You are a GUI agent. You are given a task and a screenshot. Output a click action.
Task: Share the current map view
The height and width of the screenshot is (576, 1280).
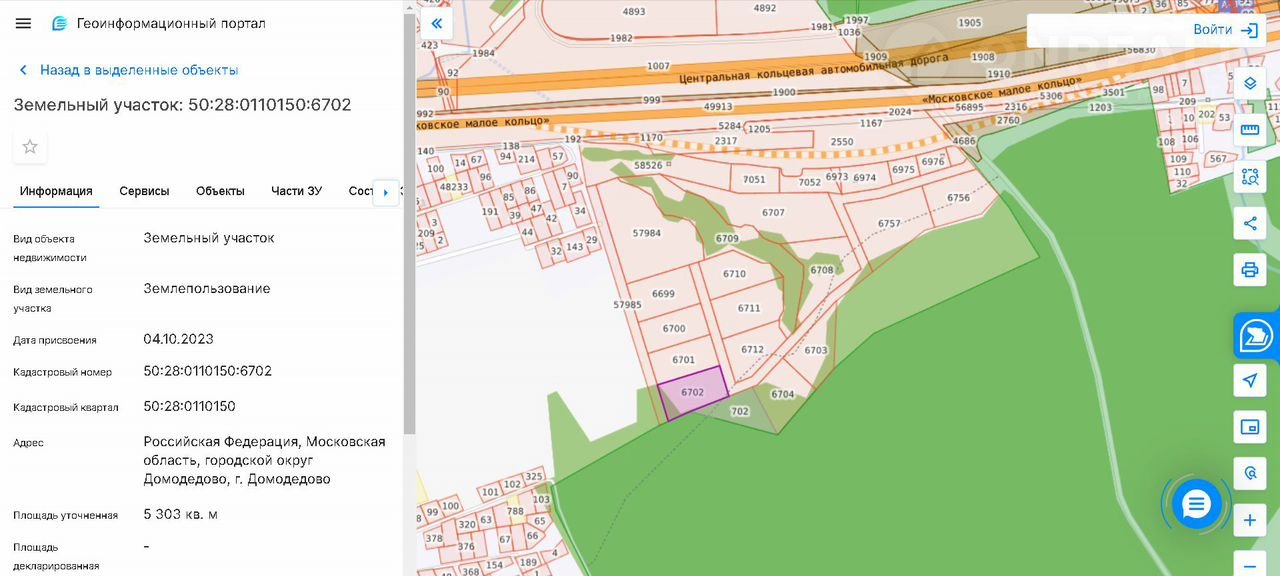coord(1249,223)
